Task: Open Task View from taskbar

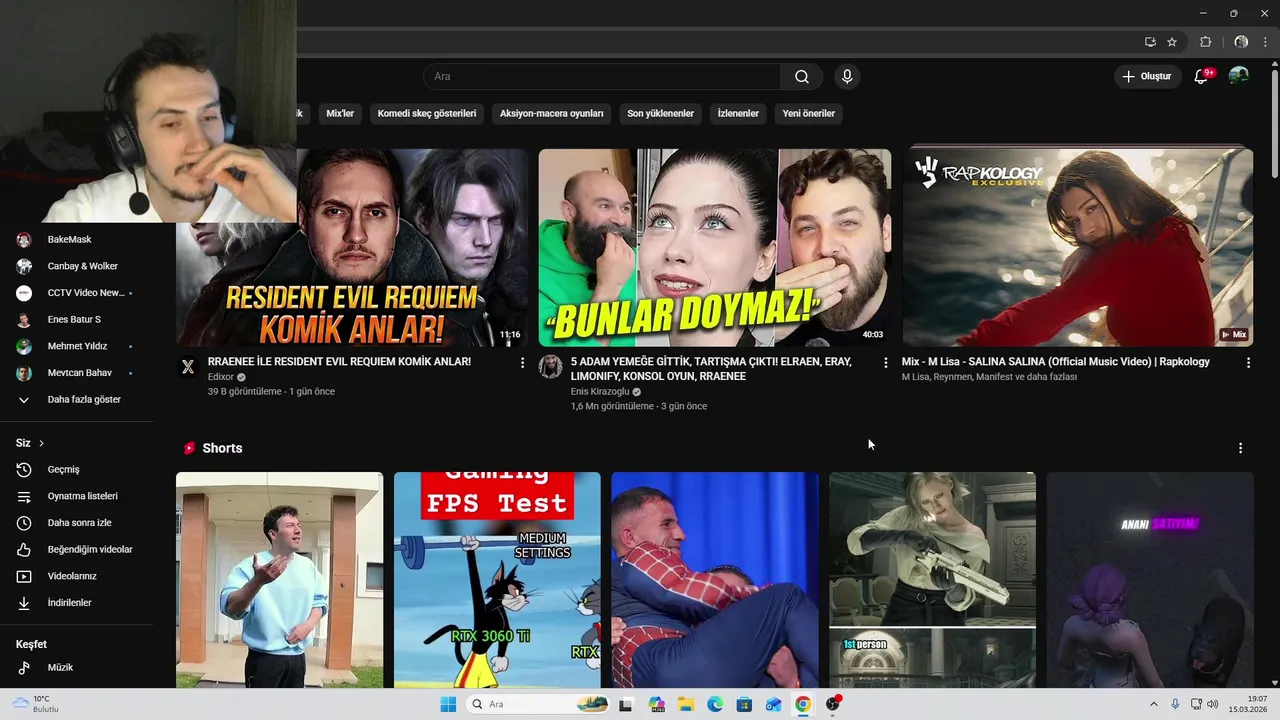Action: pos(626,704)
